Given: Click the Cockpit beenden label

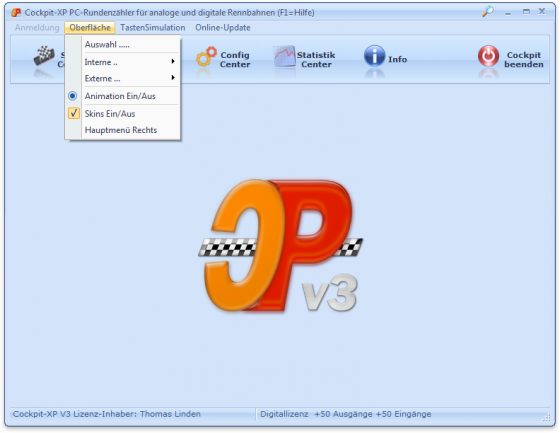Looking at the screenshot, I should 524,60.
